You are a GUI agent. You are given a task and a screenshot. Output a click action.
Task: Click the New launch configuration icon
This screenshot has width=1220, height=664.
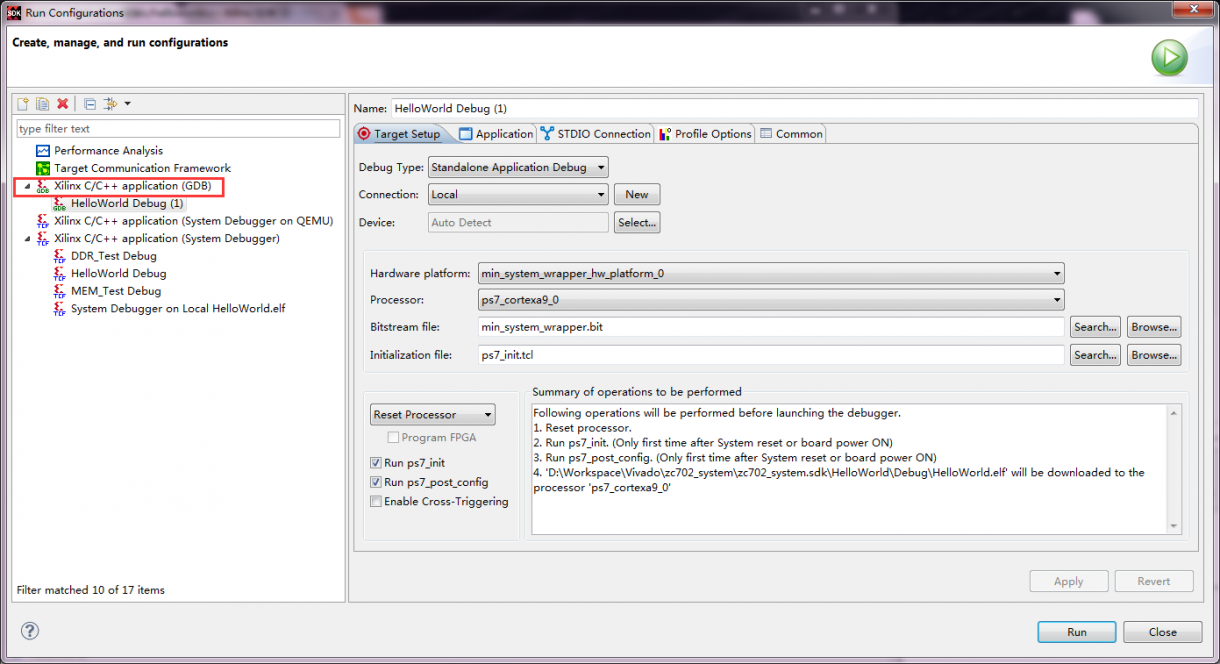tap(23, 104)
